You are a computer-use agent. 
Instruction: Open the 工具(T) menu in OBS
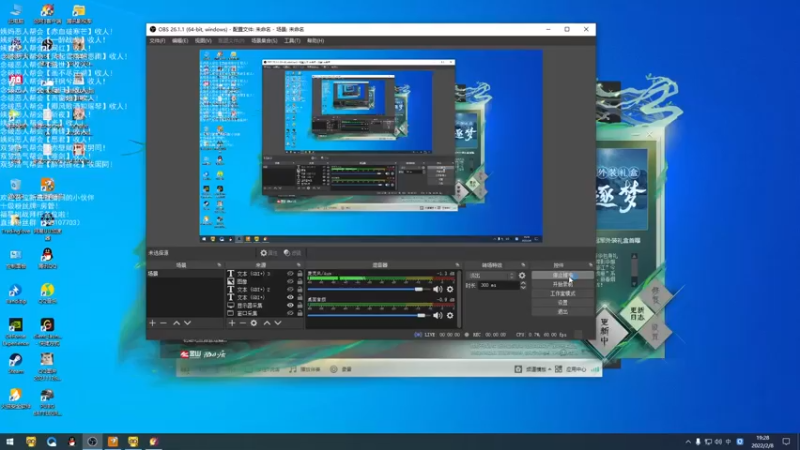pyautogui.click(x=292, y=41)
